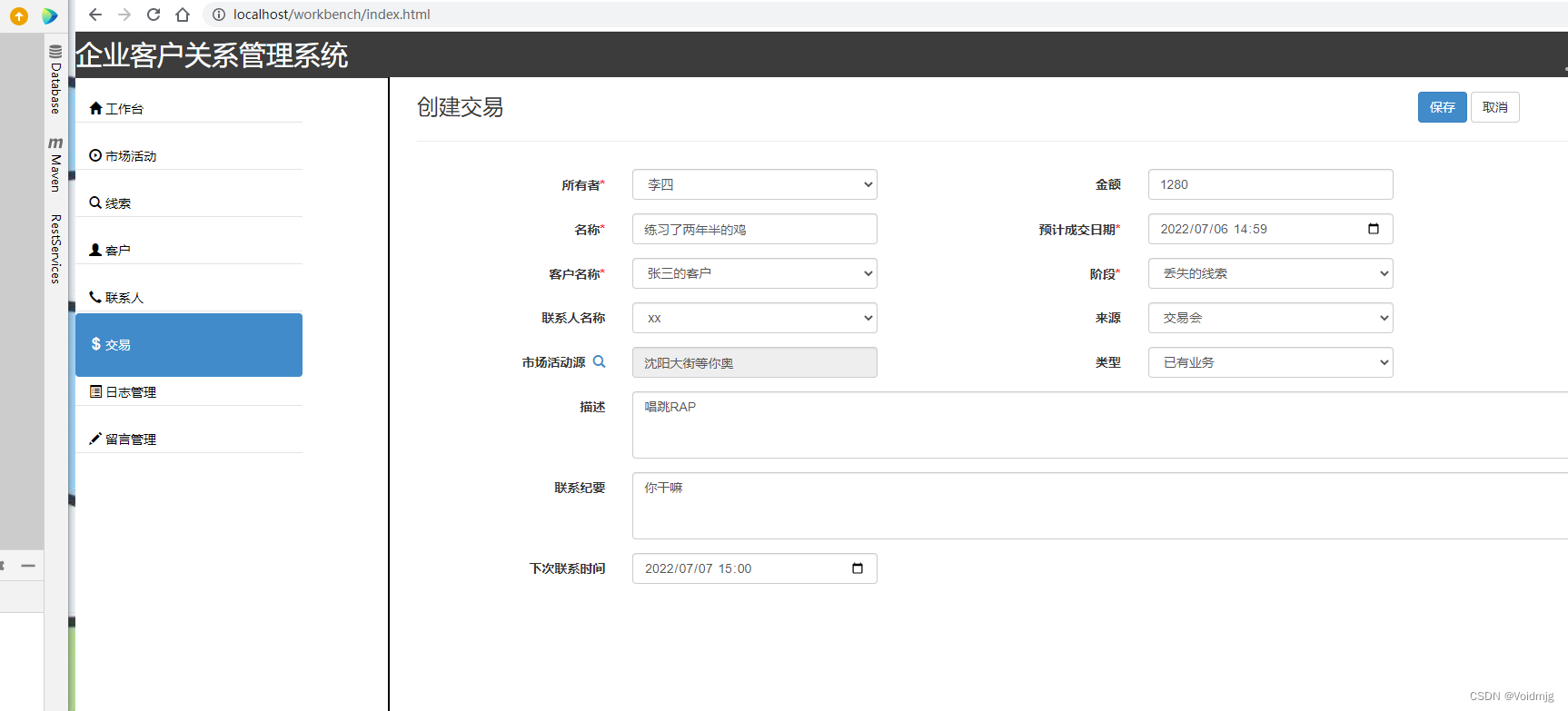This screenshot has height=711, width=1568.
Task: Click the clock icon beside 市场活动
Action: [x=95, y=155]
